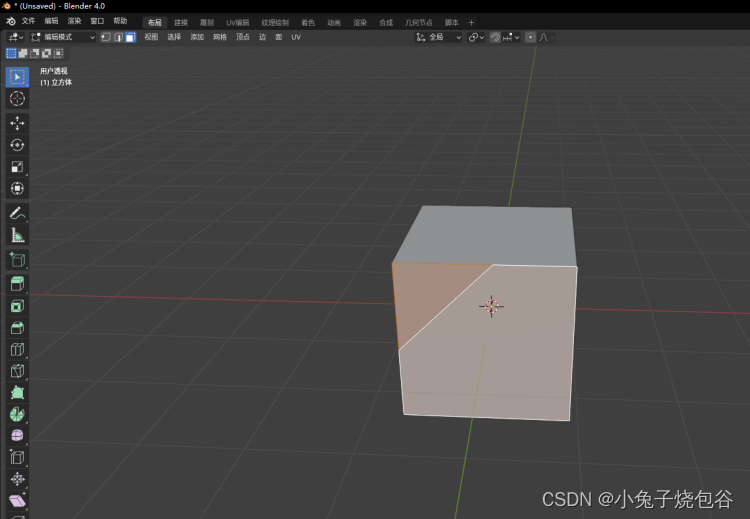Set selection mode to invert

click(46, 53)
